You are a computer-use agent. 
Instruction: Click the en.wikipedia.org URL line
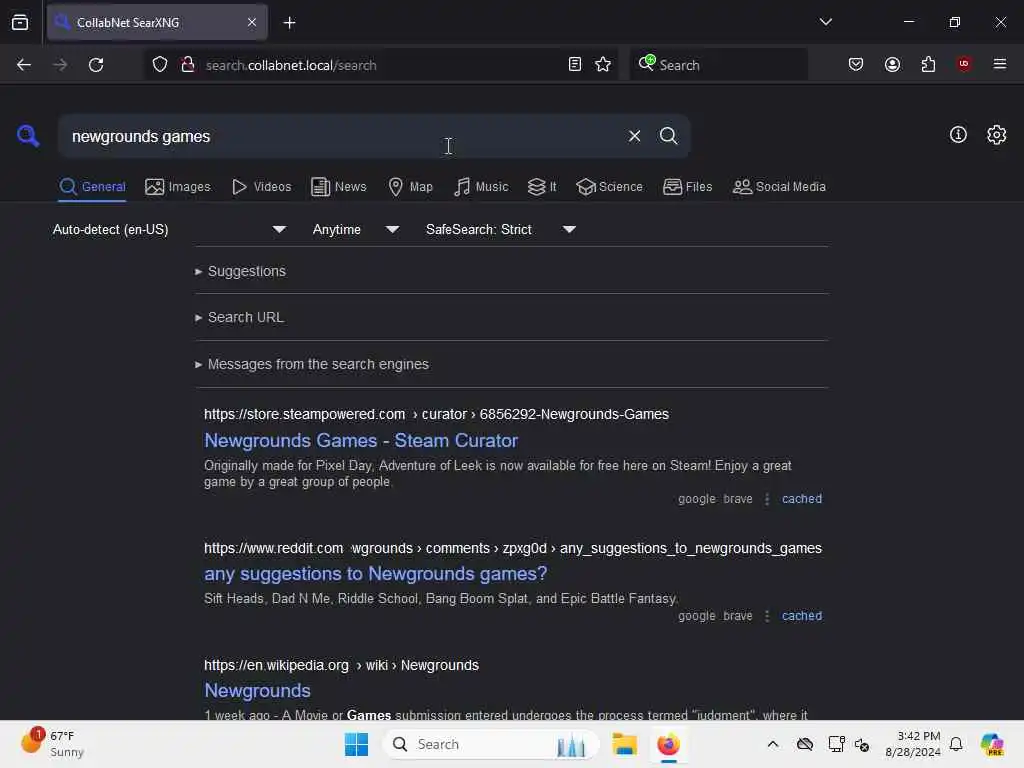coord(342,665)
